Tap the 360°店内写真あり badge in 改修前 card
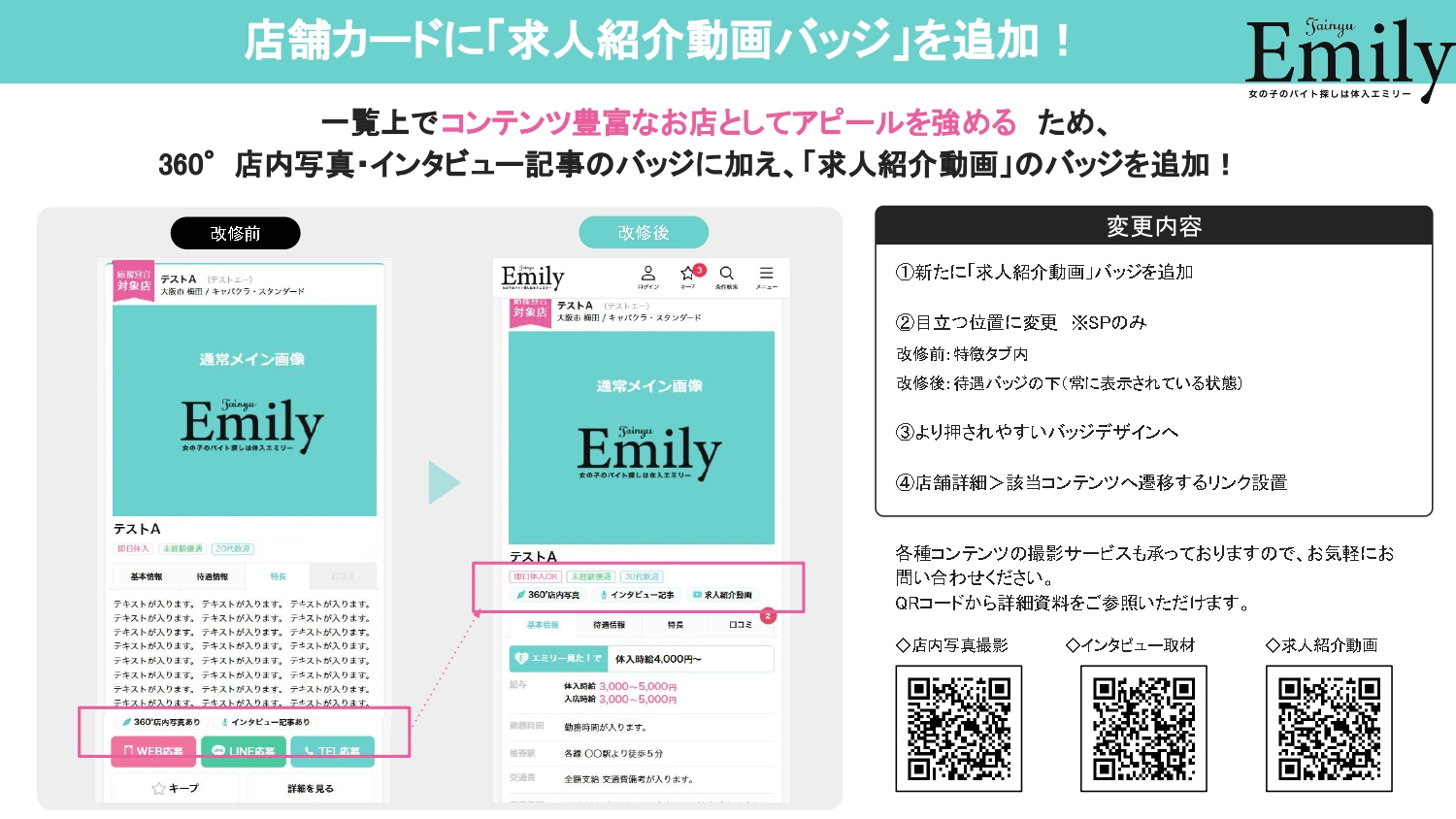The width and height of the screenshot is (1456, 819). 160,722
